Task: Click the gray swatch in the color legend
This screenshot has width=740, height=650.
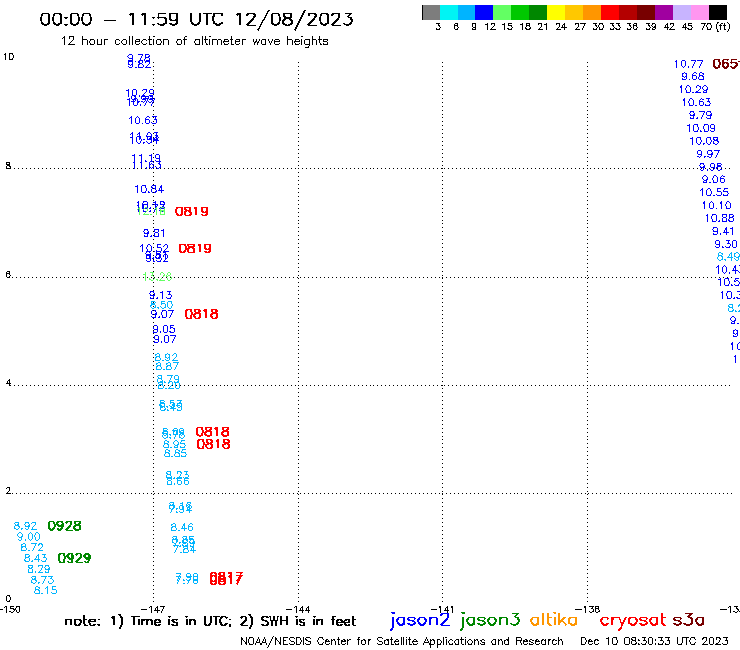Action: pyautogui.click(x=431, y=12)
